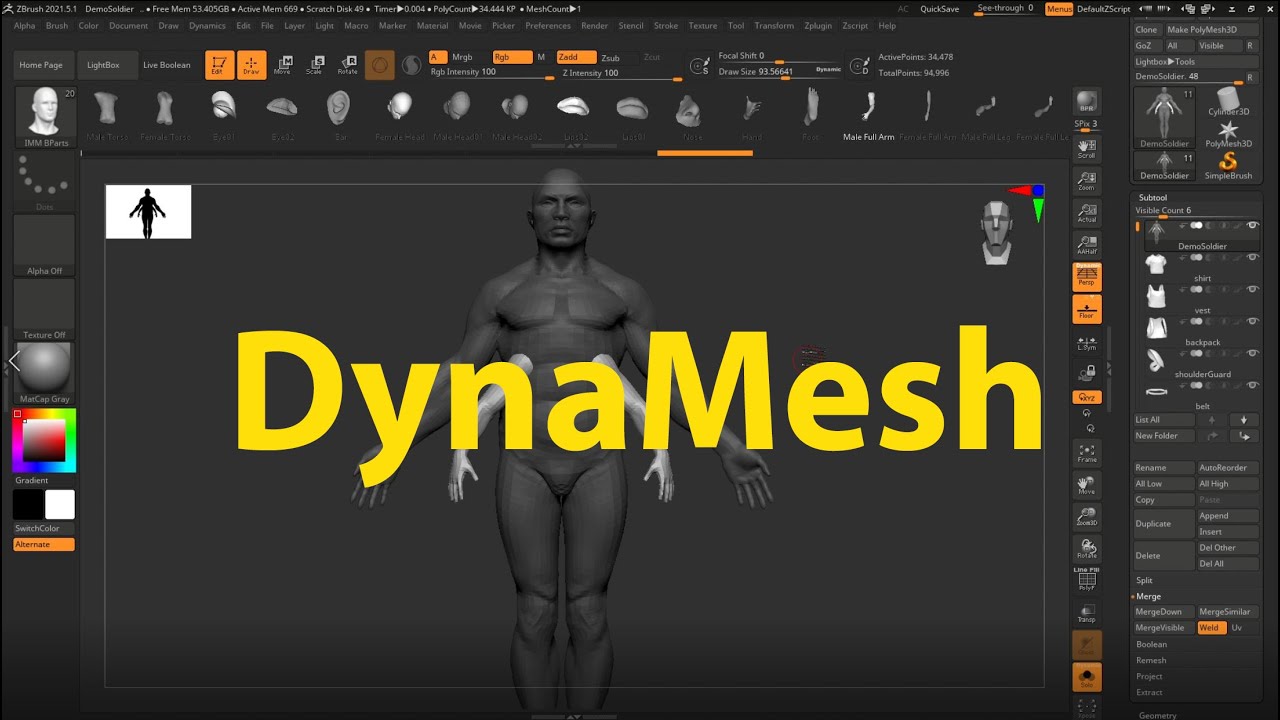Select the PolyMesh3D tool

pyautogui.click(x=1228, y=134)
